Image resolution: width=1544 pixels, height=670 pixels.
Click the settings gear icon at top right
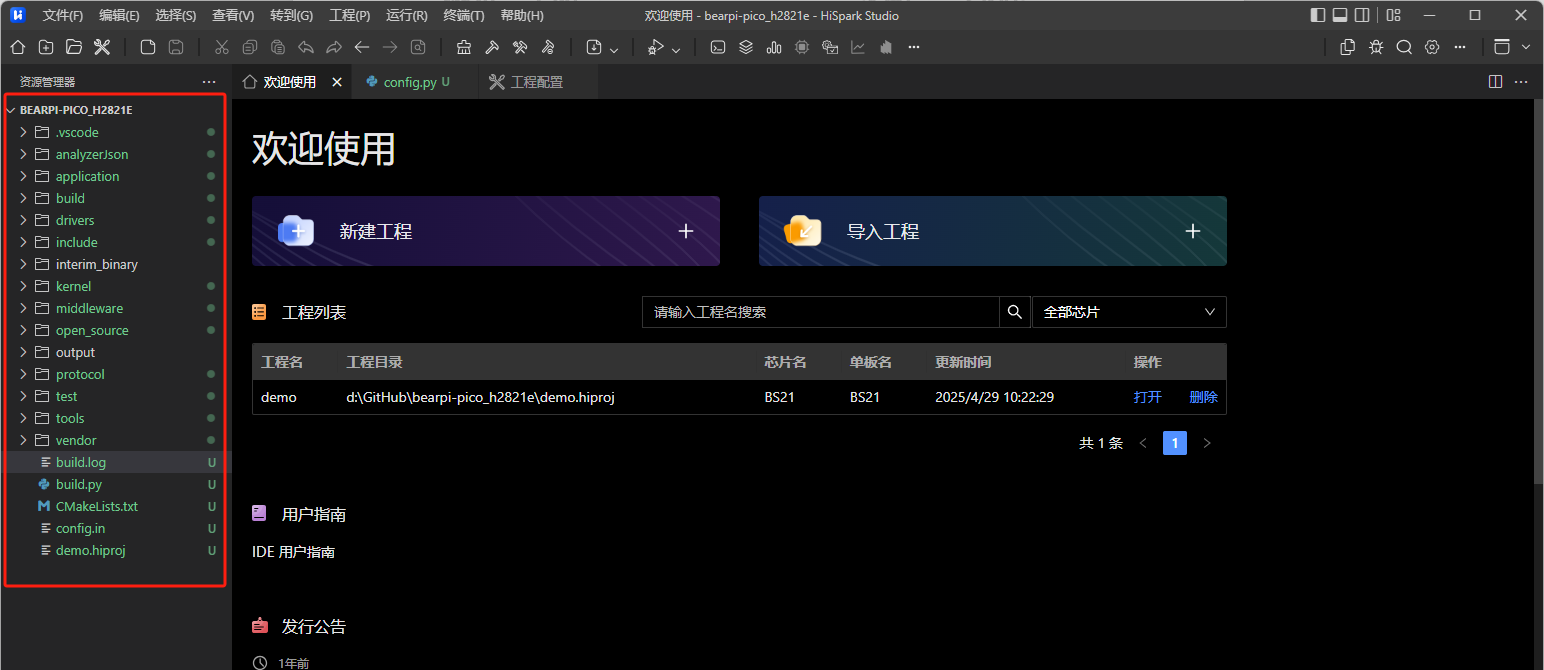(x=1432, y=47)
